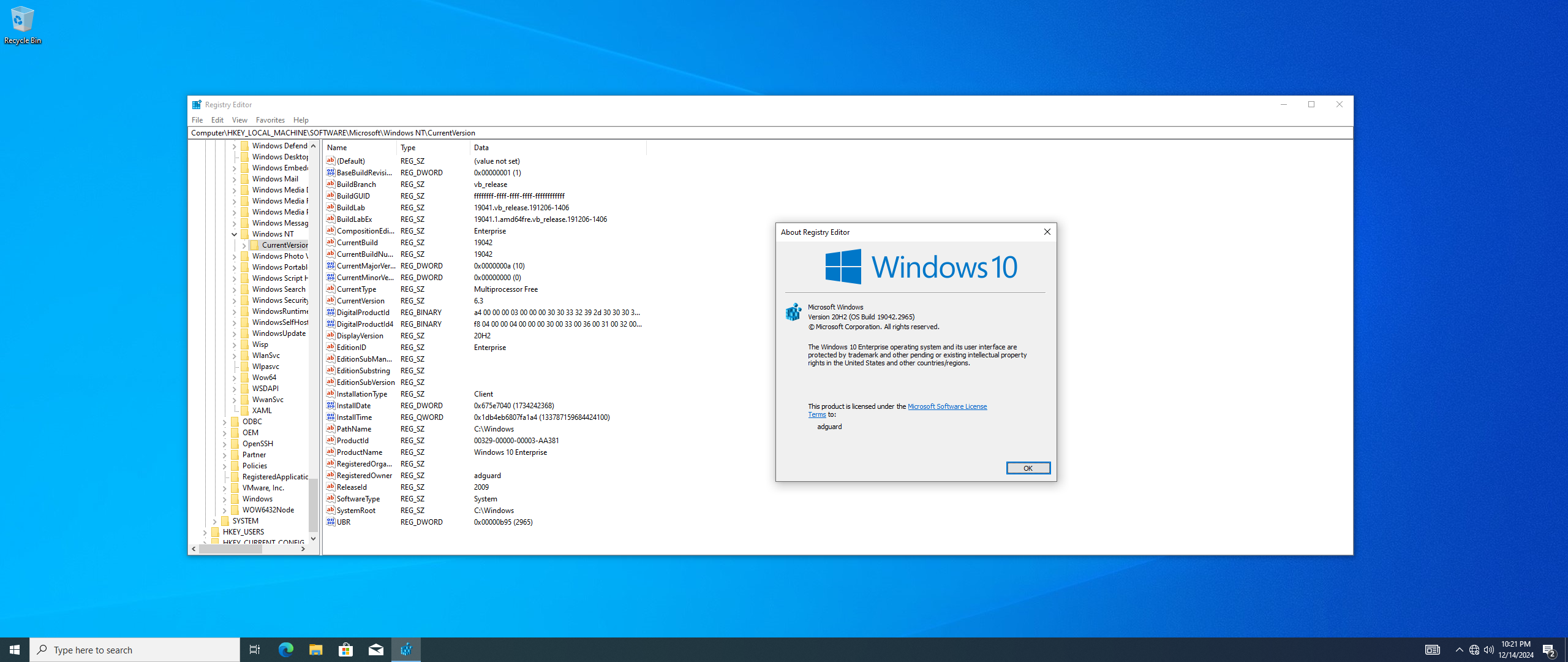The height and width of the screenshot is (662, 1568).
Task: Expand the Windows Search key
Action: pyautogui.click(x=234, y=289)
